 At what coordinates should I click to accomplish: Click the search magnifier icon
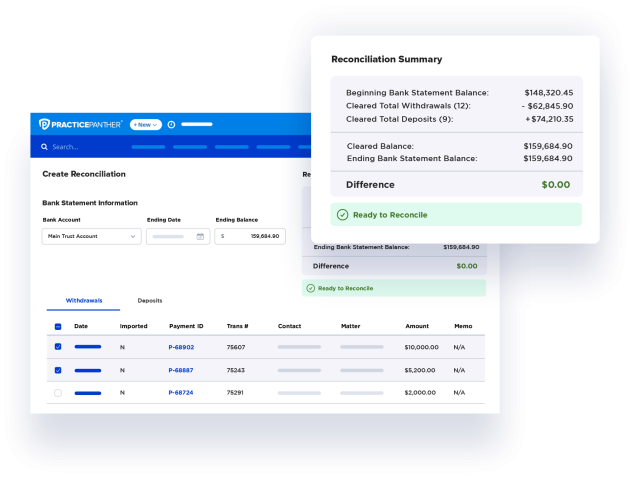tap(44, 147)
